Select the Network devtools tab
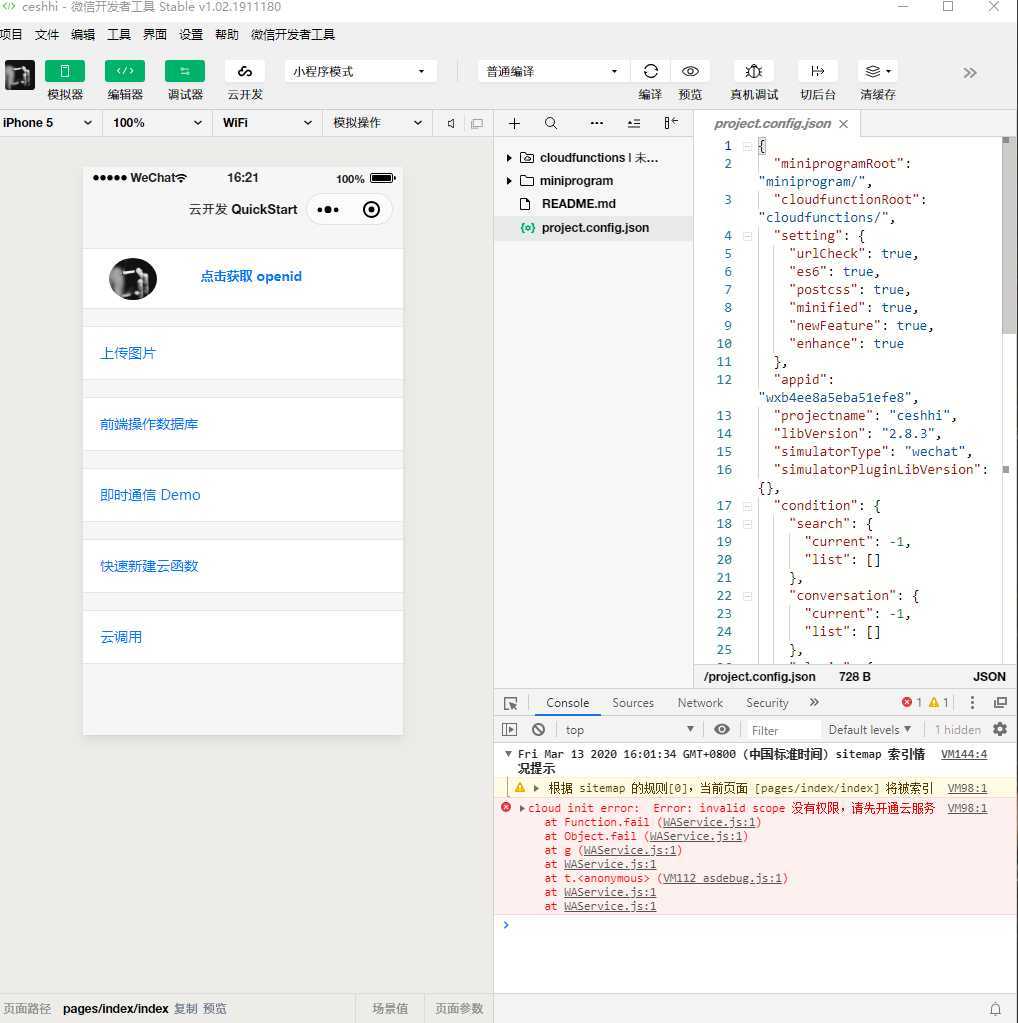This screenshot has height=1023, width=1018. tap(700, 703)
